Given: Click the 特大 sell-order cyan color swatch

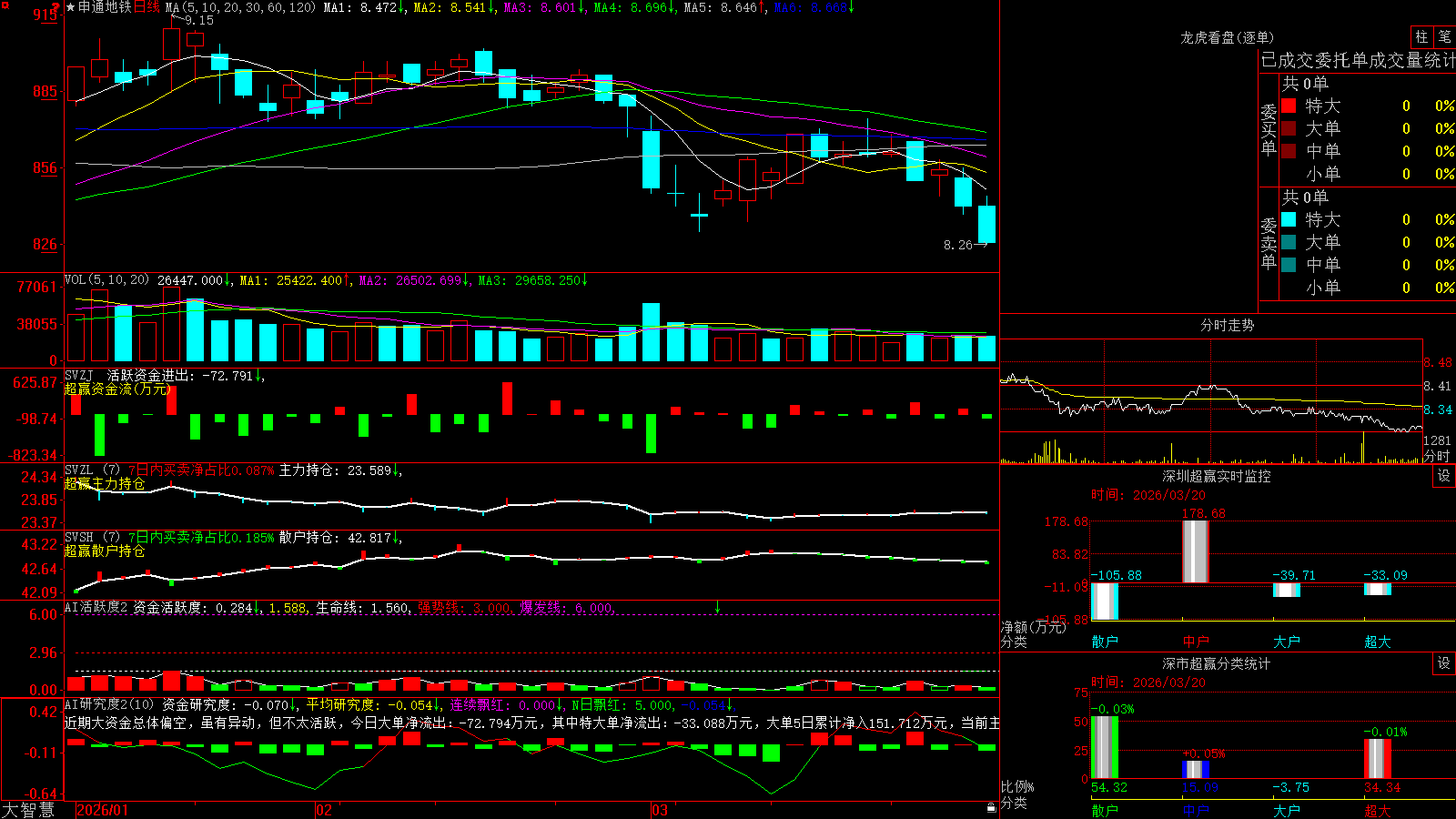Looking at the screenshot, I should (x=1289, y=219).
